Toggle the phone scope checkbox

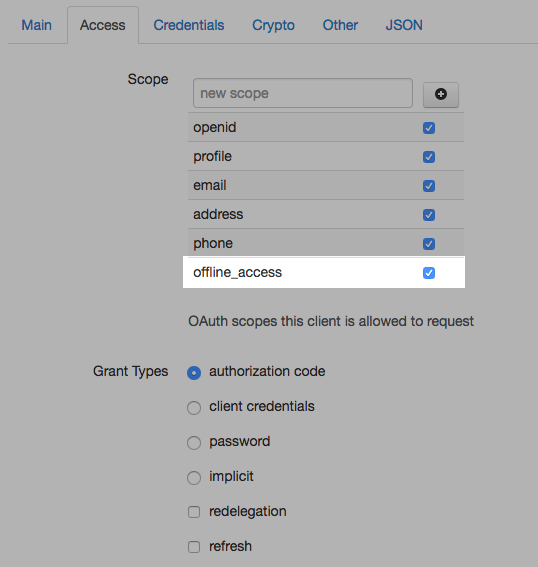coord(429,244)
